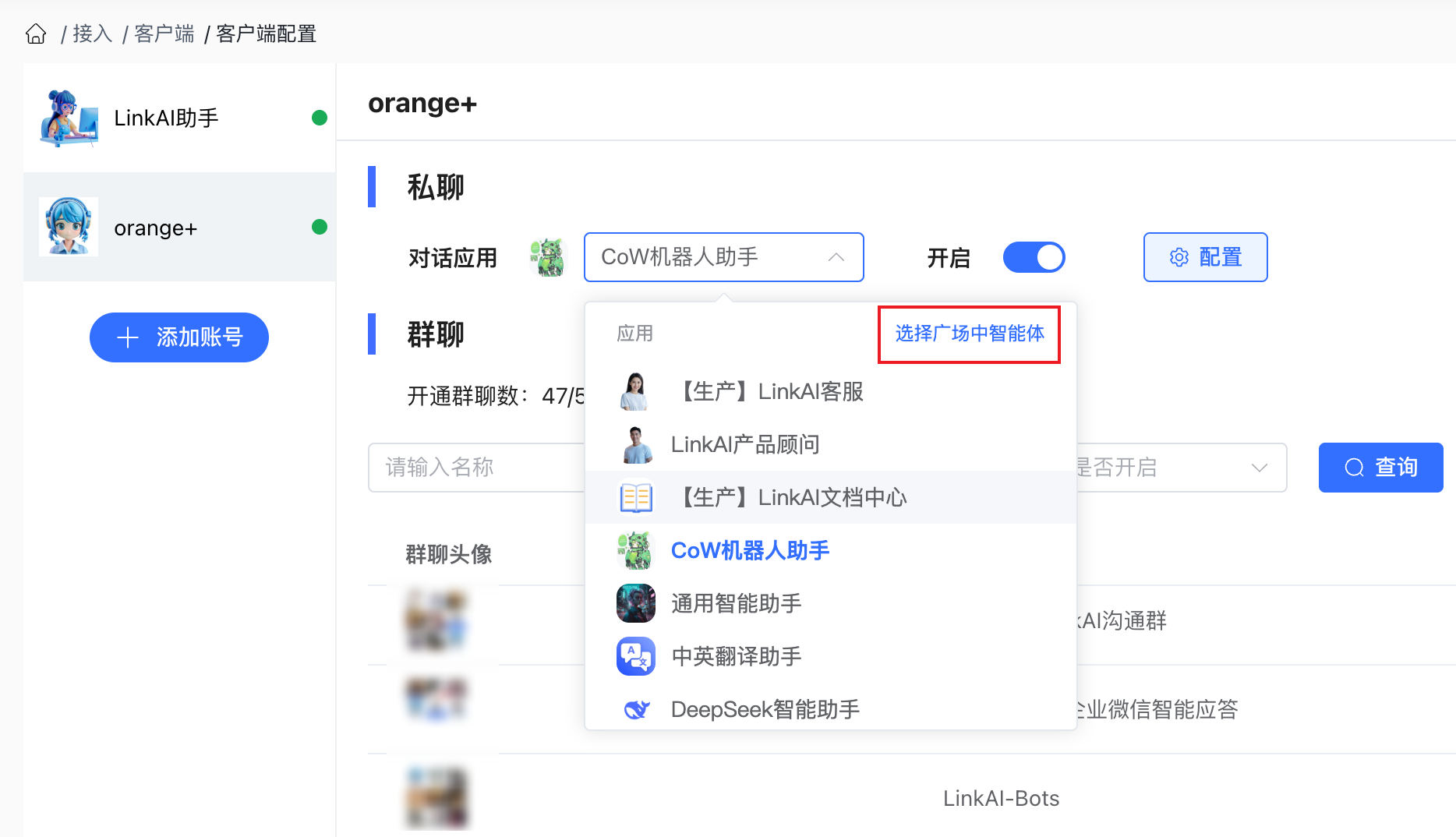Click the CoW robot icon beside 对话应用
The image size is (1456, 837).
tap(548, 257)
